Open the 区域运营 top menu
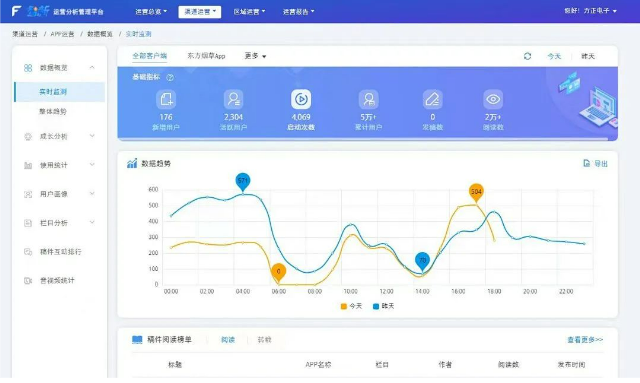640x383 pixels. tap(249, 12)
